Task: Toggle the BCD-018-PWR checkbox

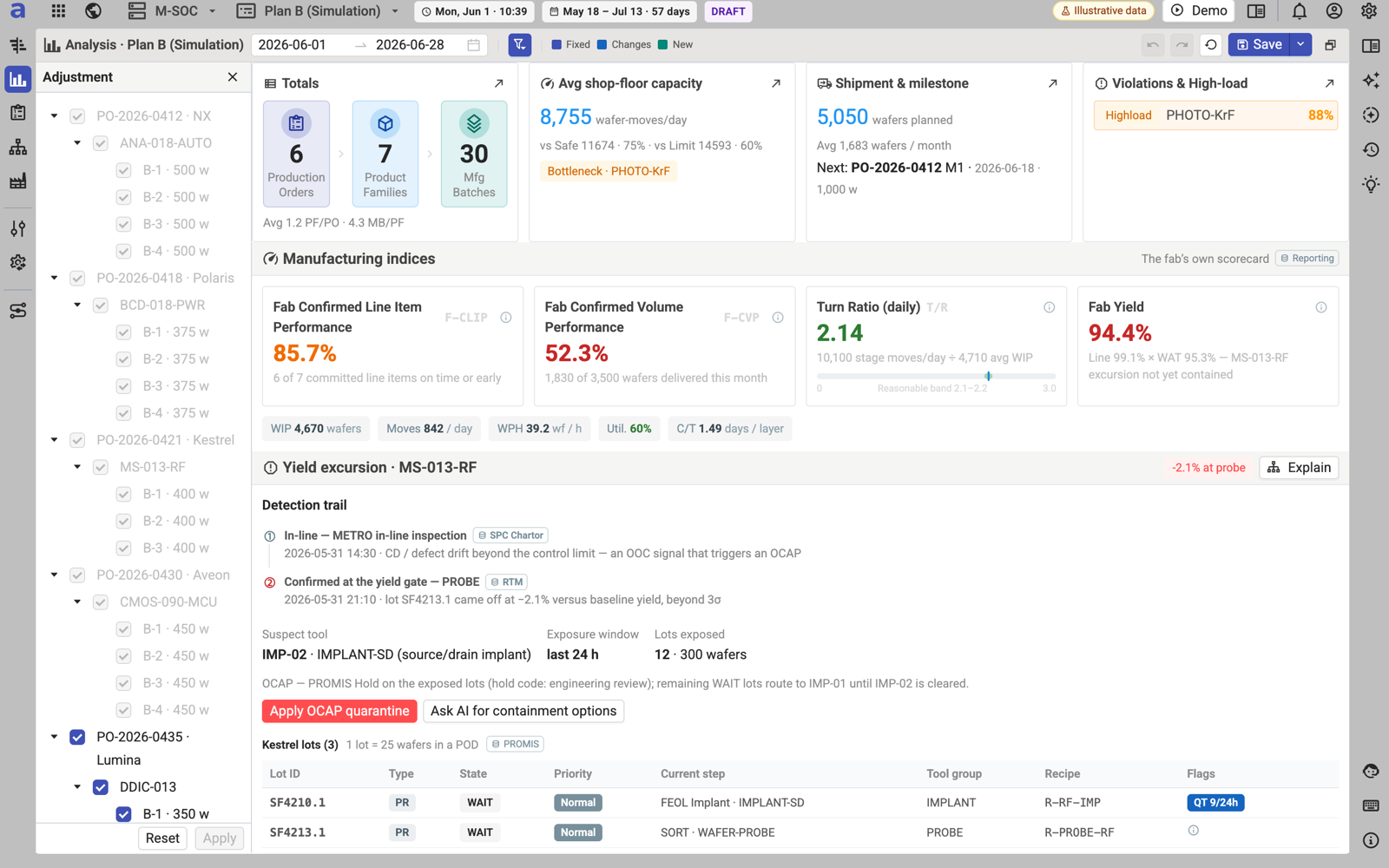Action: click(x=101, y=306)
